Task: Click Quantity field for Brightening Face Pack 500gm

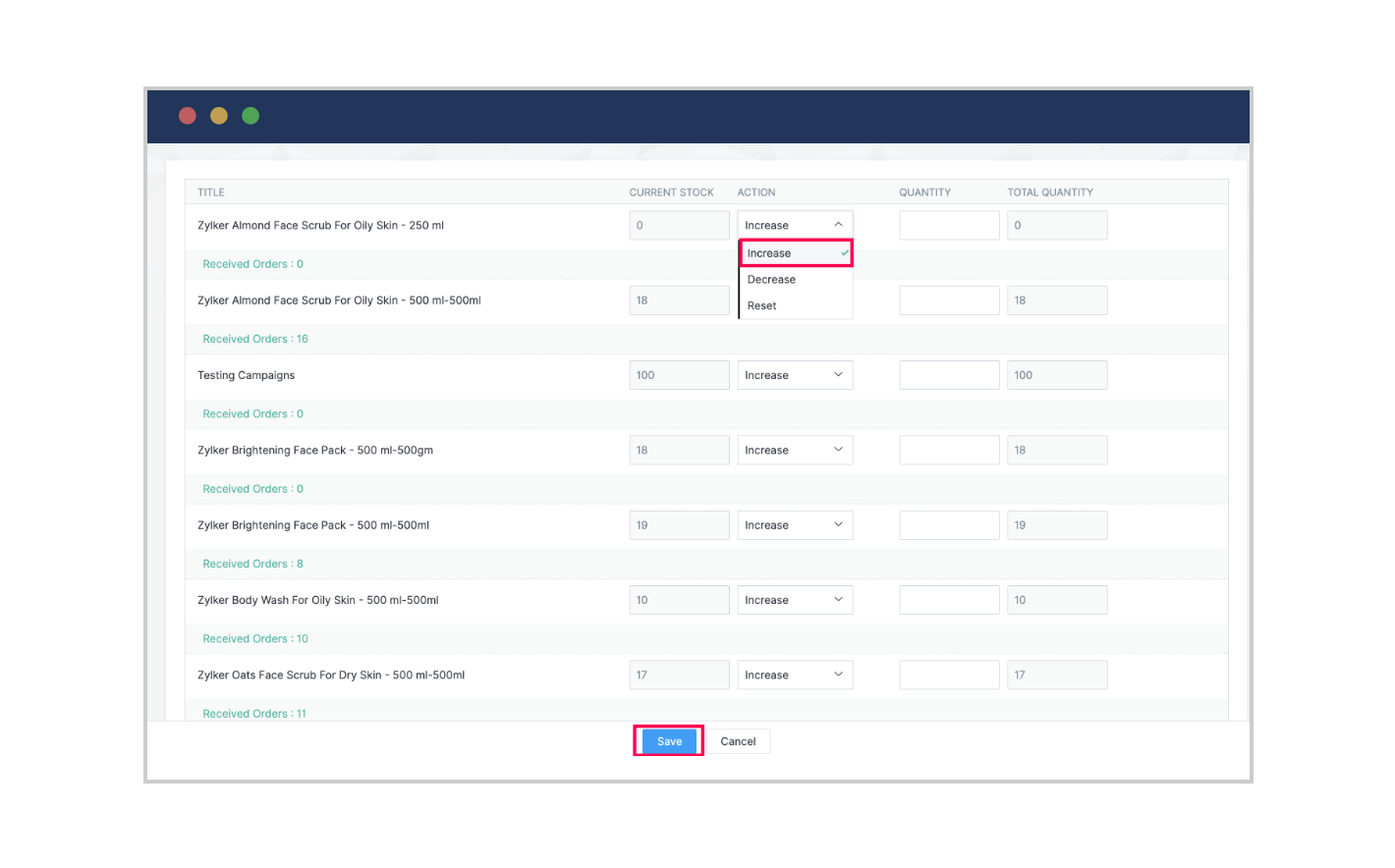Action: [x=949, y=450]
